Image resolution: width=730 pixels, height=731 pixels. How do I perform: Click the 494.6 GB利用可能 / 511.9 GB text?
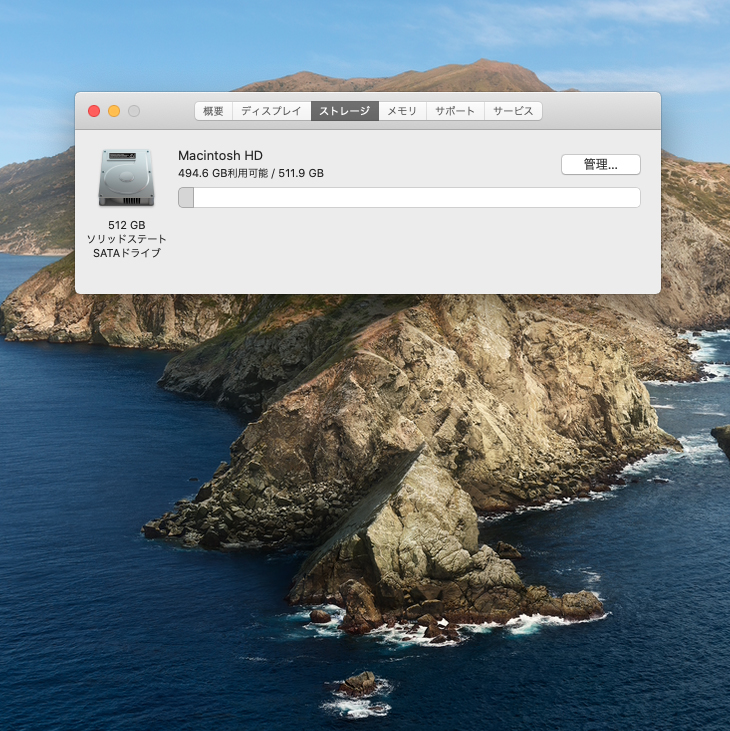click(x=251, y=173)
